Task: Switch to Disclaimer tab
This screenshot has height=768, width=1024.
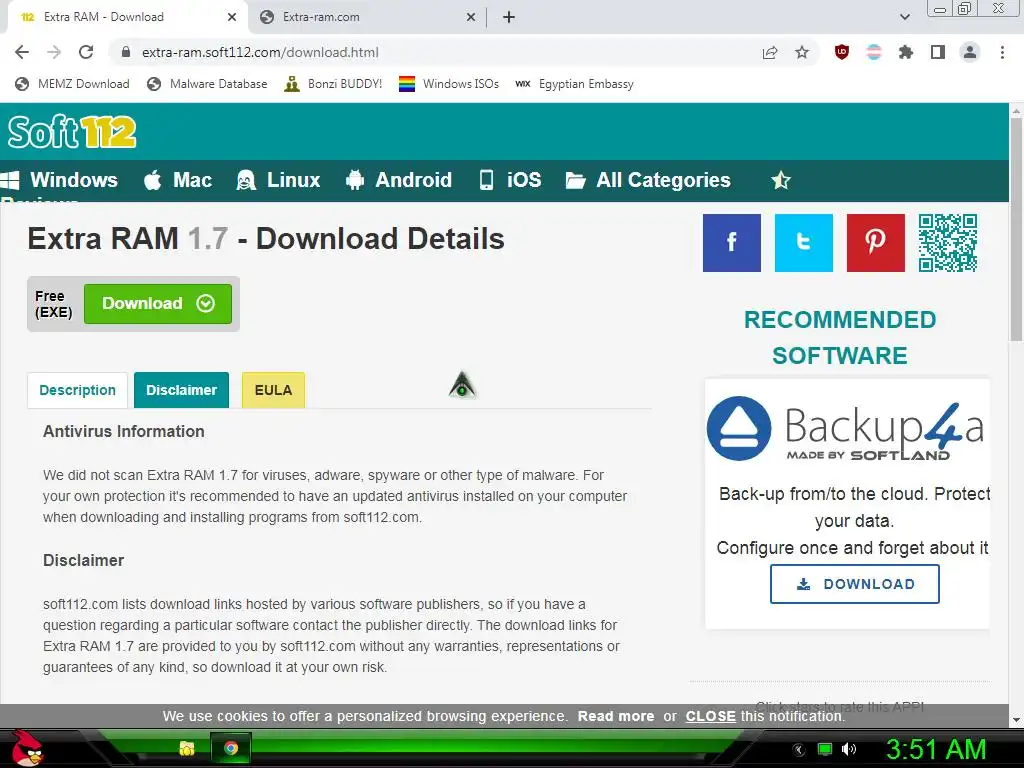Action: click(x=182, y=390)
